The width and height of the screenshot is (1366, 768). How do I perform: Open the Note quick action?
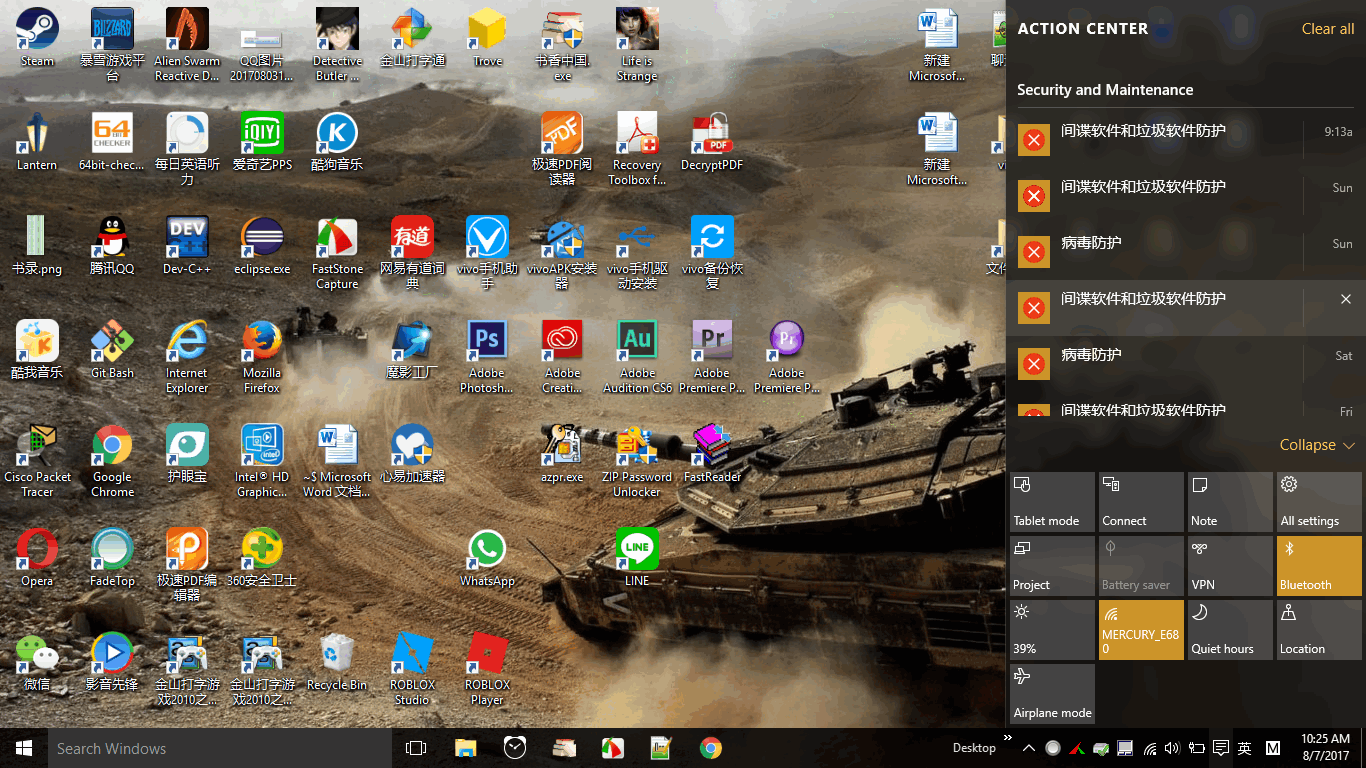pos(1230,502)
